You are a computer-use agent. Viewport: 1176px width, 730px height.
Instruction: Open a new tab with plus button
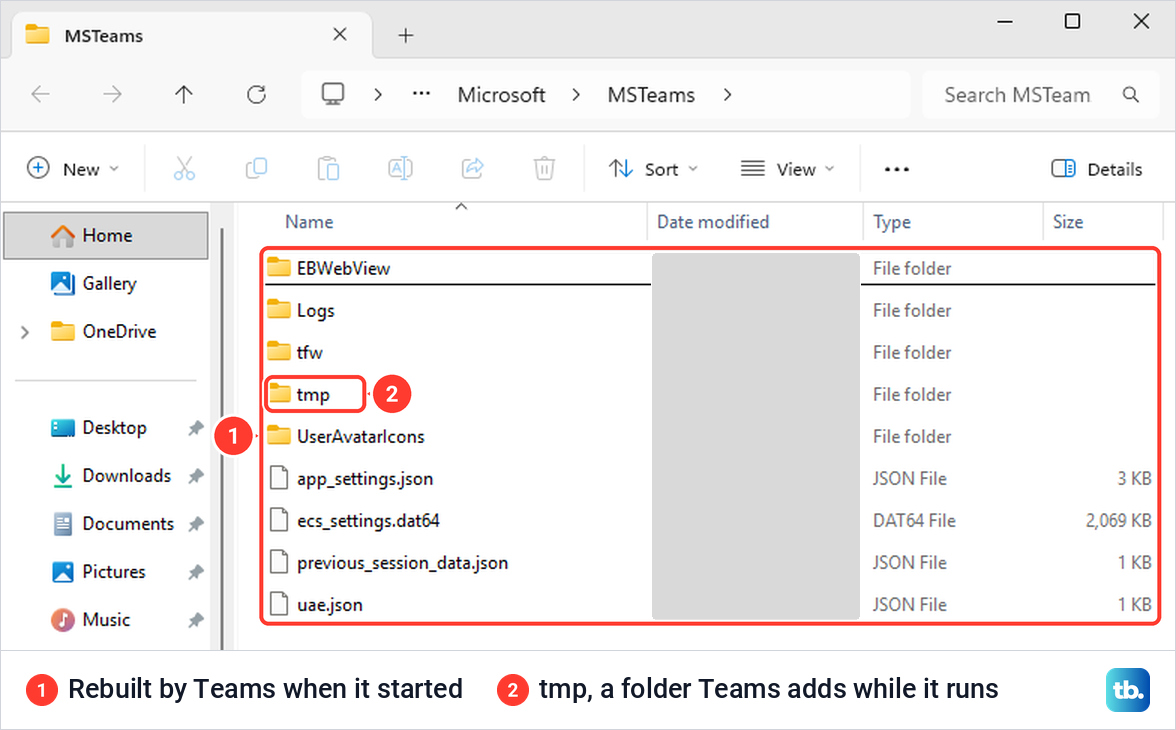406,35
